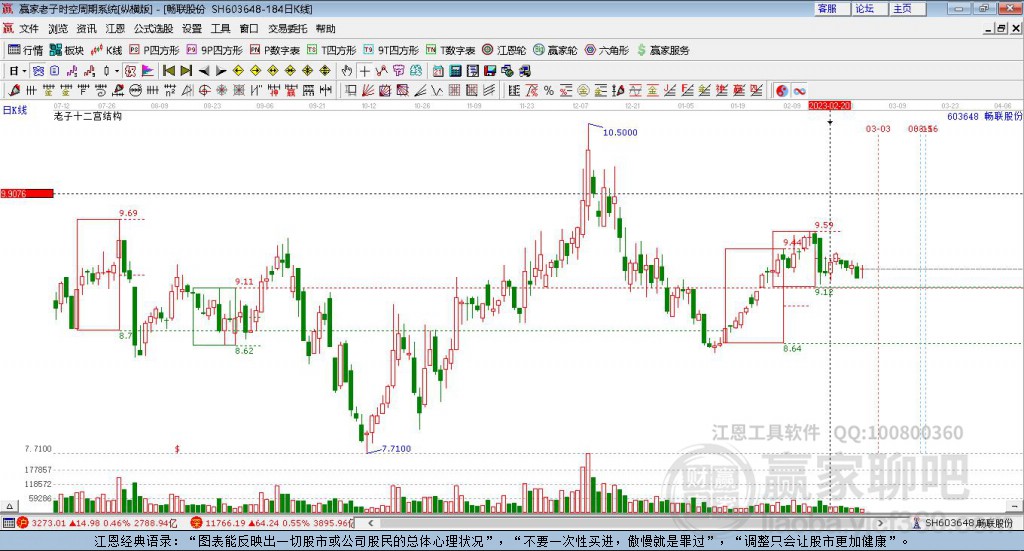
Task: Click the 7.7100 low price label
Action: coord(396,449)
